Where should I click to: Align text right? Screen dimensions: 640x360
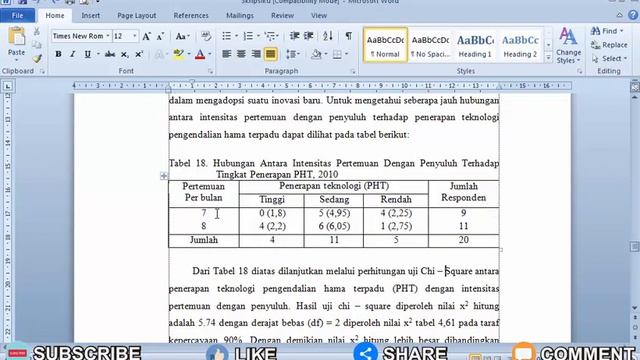pyautogui.click(x=256, y=54)
